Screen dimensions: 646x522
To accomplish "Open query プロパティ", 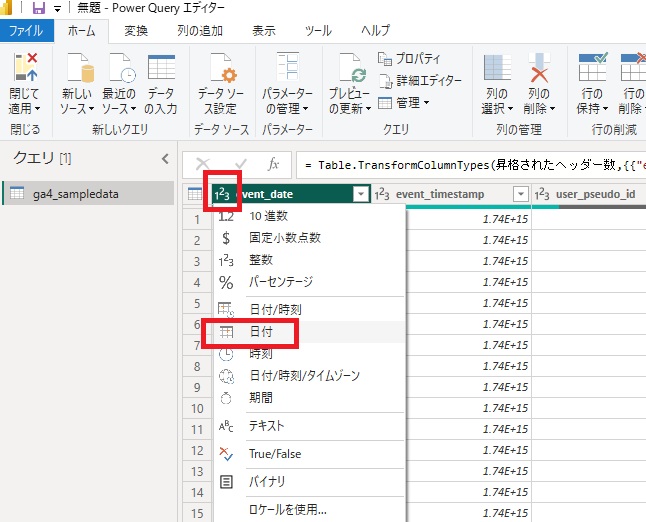I will click(x=409, y=59).
